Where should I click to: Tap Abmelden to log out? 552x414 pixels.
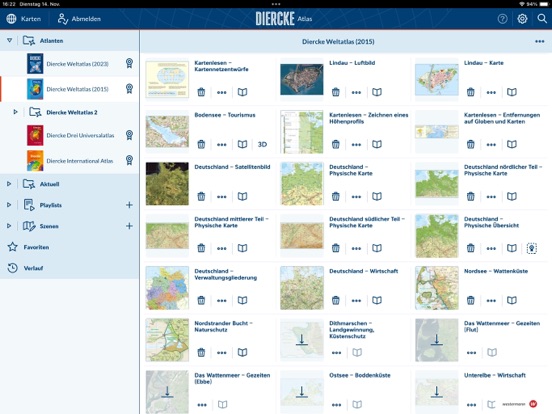pyautogui.click(x=79, y=19)
